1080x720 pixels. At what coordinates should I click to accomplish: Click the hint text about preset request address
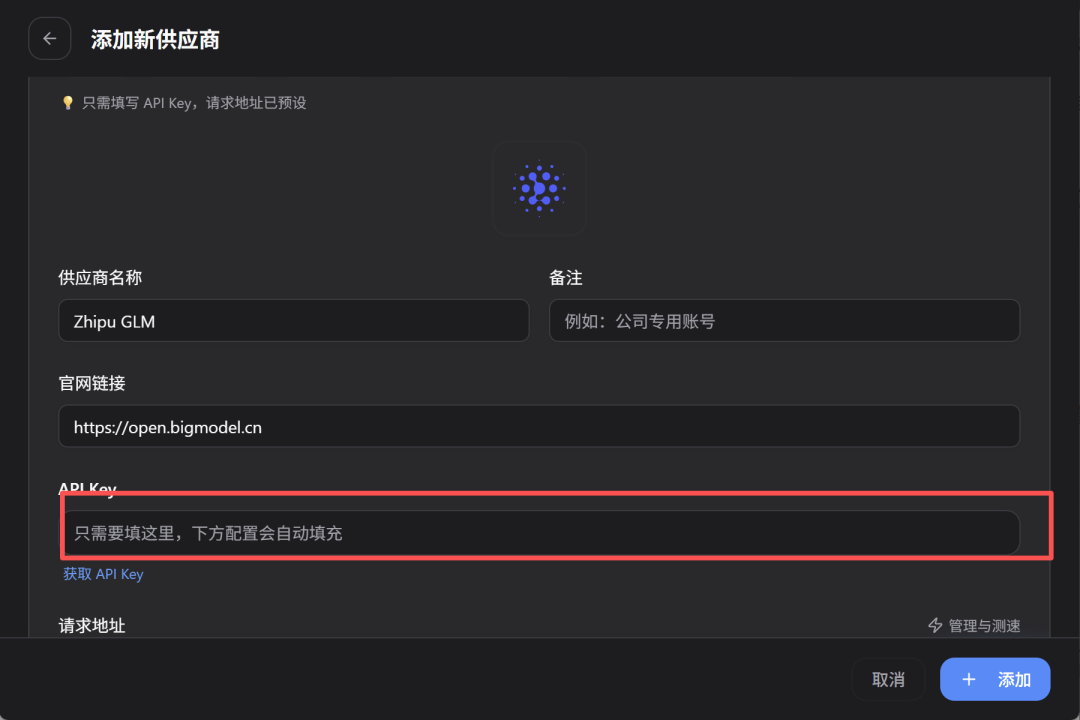point(194,102)
